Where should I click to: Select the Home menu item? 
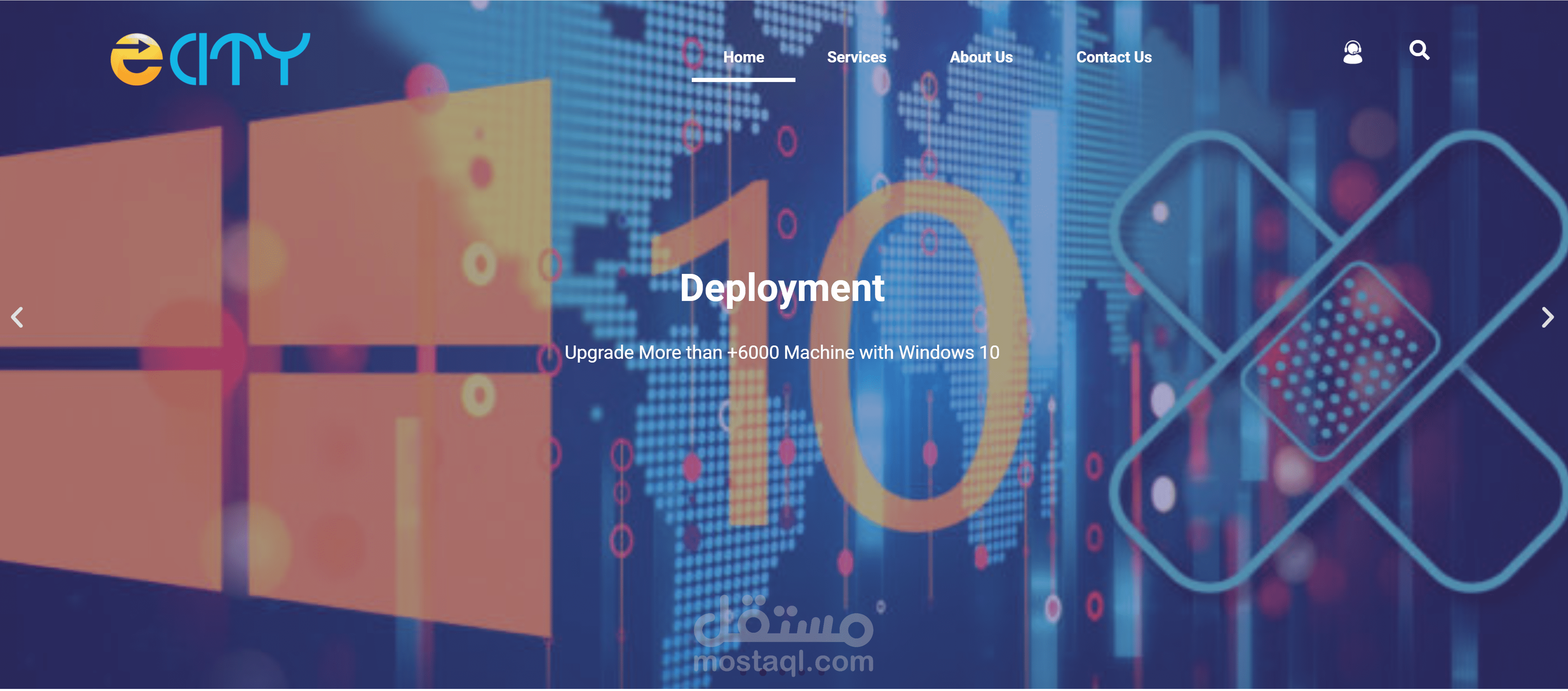tap(743, 57)
